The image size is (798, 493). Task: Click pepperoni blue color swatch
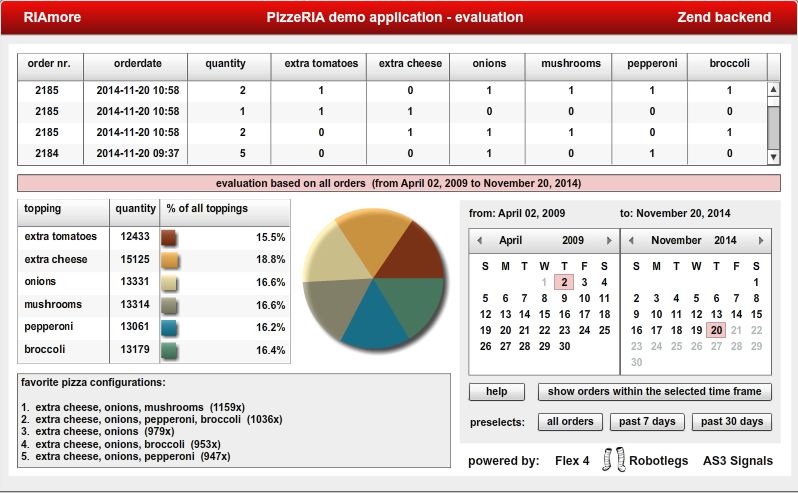pos(169,328)
